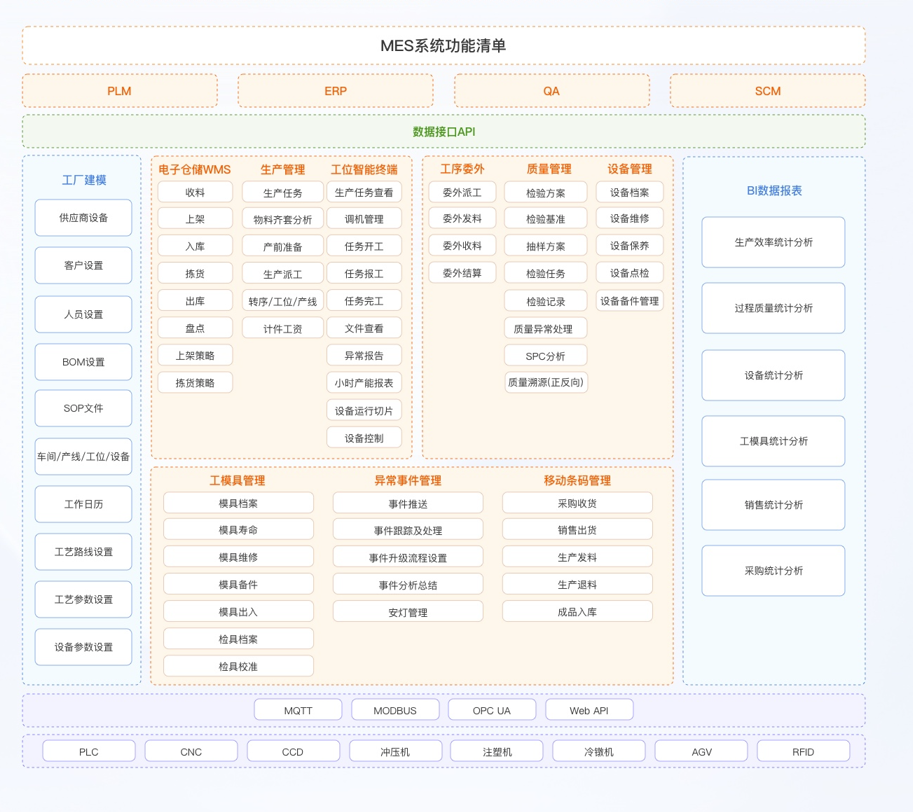Select the SCM module
The width and height of the screenshot is (913, 812).
point(766,90)
